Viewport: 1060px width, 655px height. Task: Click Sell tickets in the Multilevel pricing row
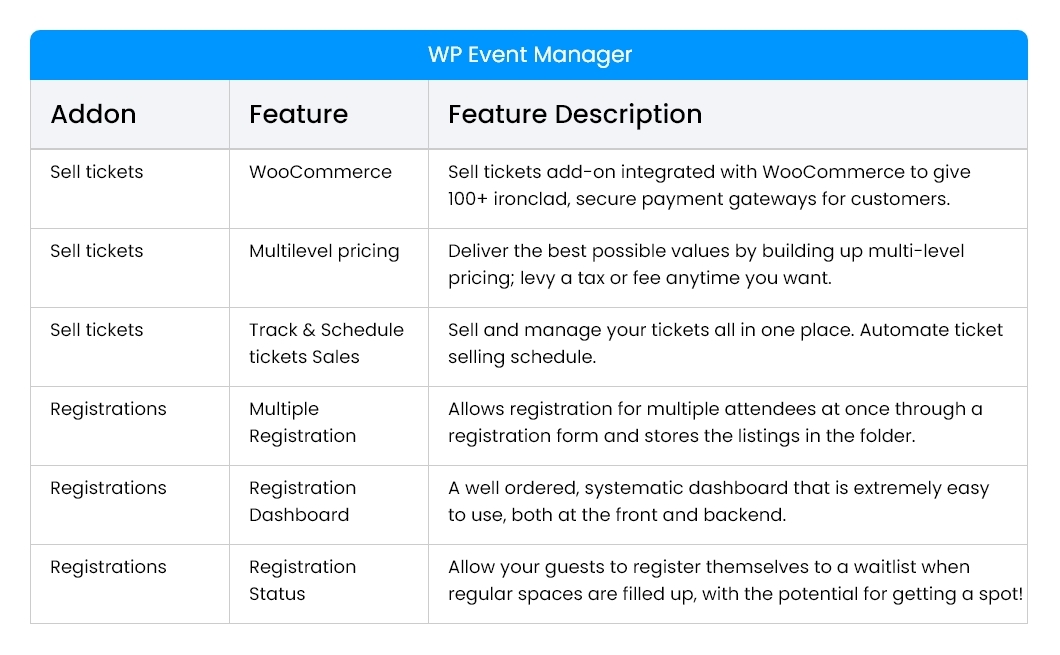pyautogui.click(x=97, y=251)
